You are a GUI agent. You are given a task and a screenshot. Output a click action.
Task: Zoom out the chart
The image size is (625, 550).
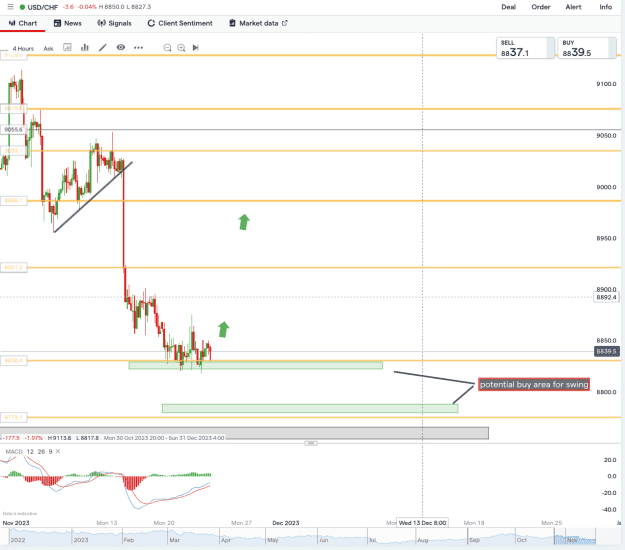click(x=167, y=48)
